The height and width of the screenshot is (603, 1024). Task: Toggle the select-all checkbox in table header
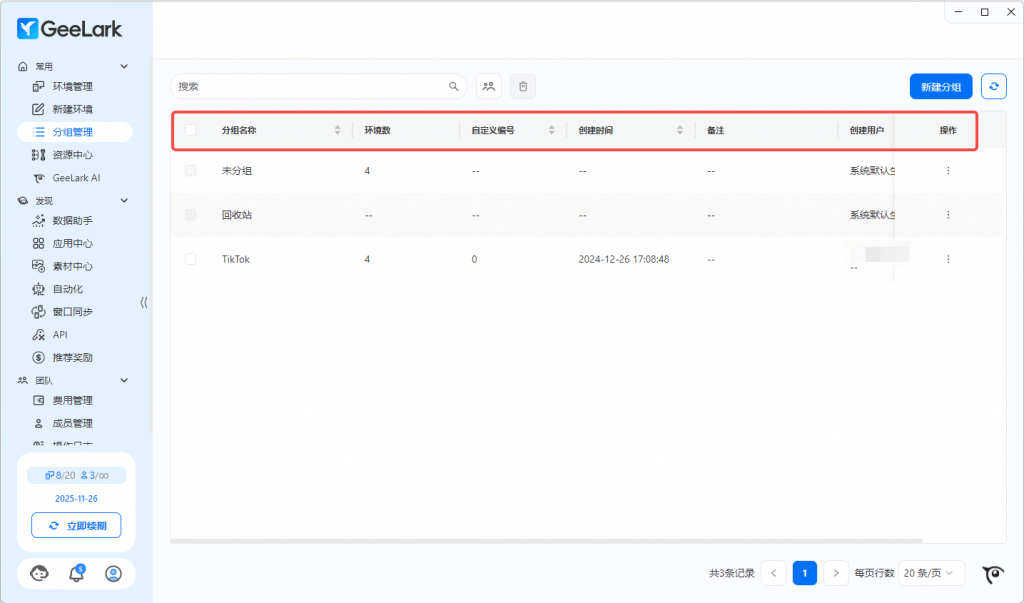pos(191,130)
